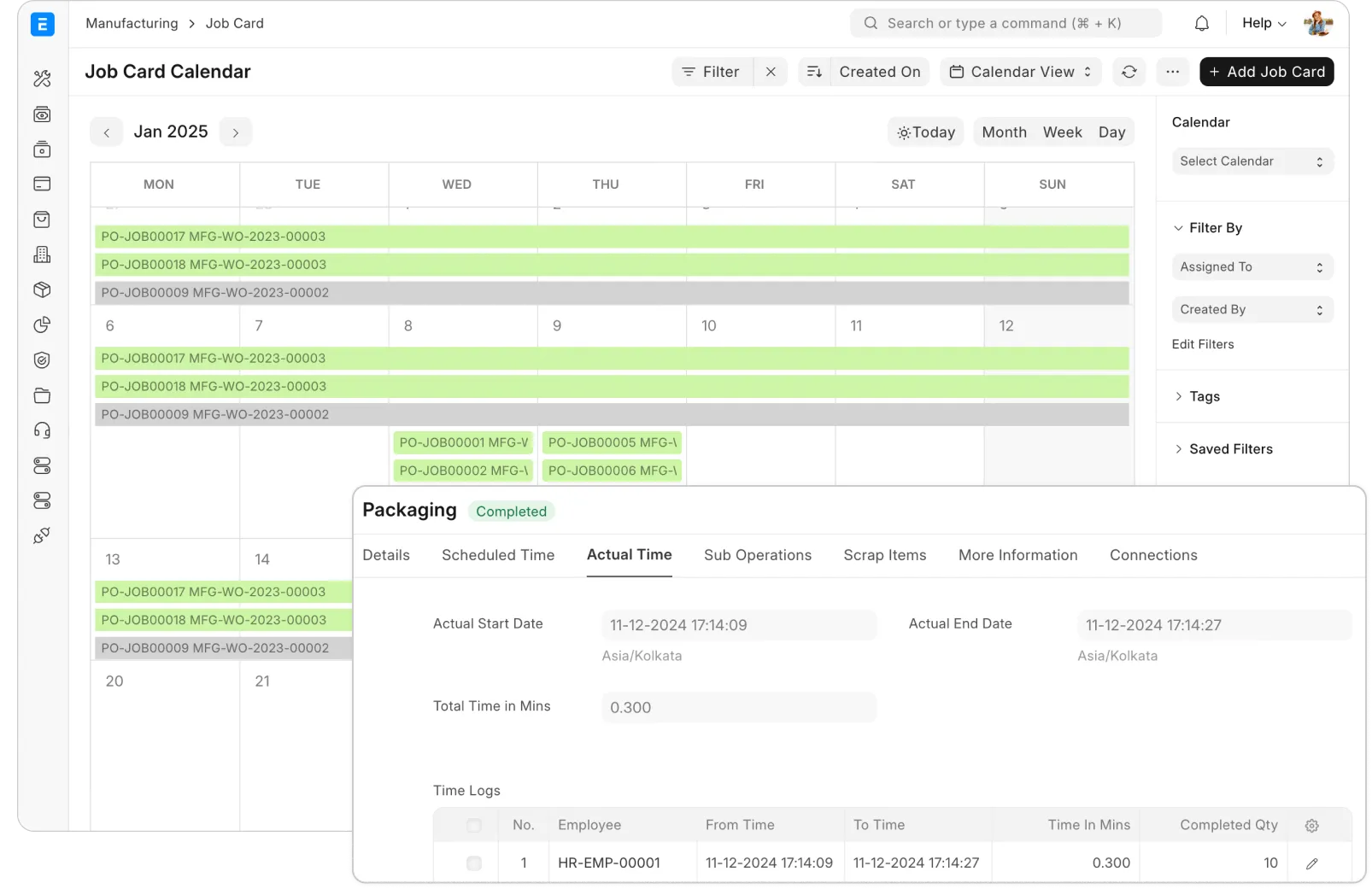The height and width of the screenshot is (889, 1372).
Task: Check the HR-EMP-00001 time log row checkbox
Action: (x=474, y=863)
